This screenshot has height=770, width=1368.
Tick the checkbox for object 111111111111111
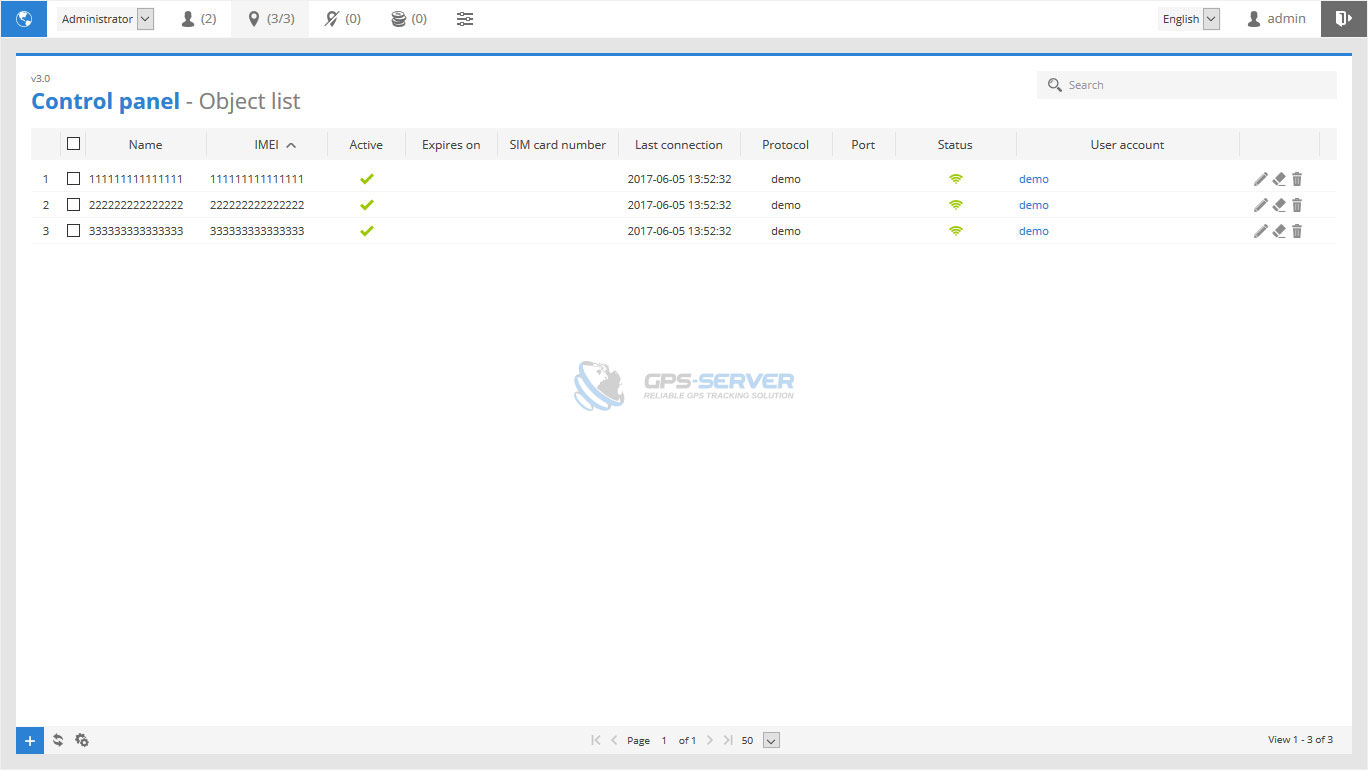click(73, 179)
